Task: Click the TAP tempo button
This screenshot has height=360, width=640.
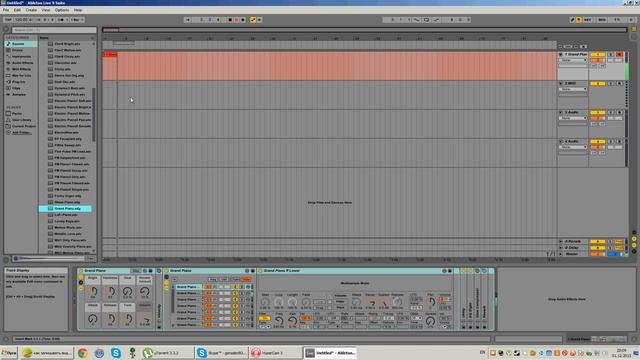Action: click(8, 20)
